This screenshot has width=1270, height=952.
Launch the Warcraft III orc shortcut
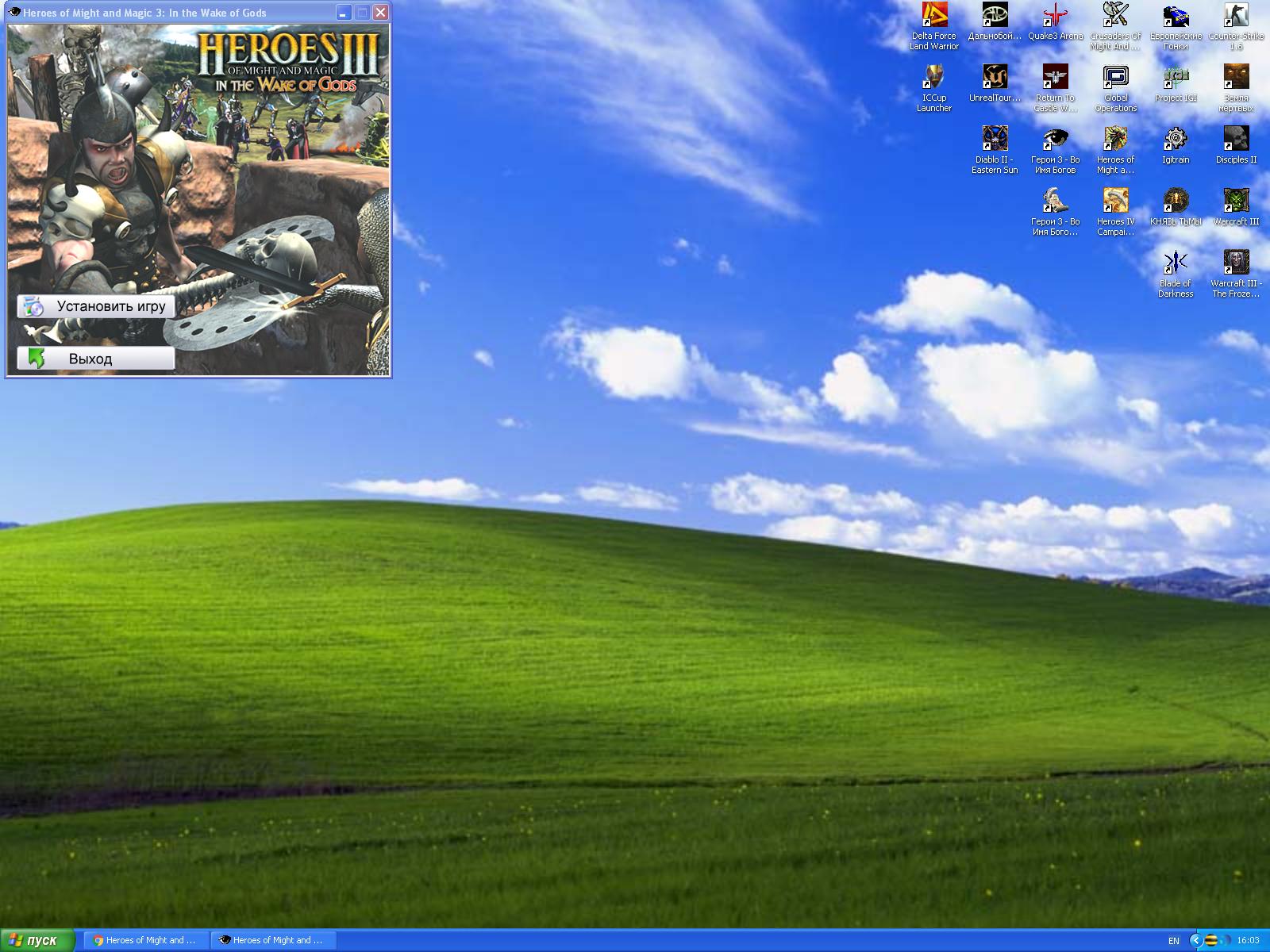(x=1236, y=207)
